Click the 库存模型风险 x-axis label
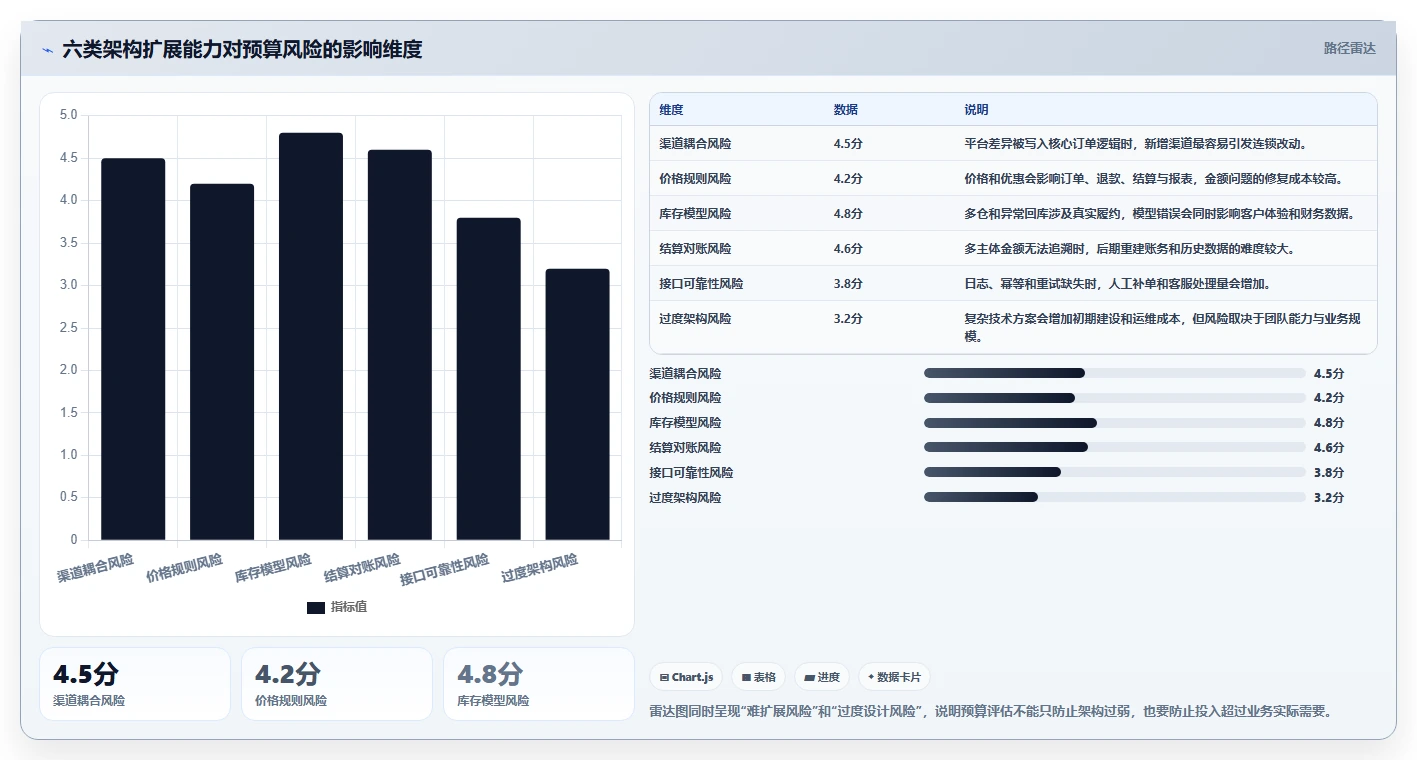This screenshot has height=760, width=1417. [x=273, y=568]
